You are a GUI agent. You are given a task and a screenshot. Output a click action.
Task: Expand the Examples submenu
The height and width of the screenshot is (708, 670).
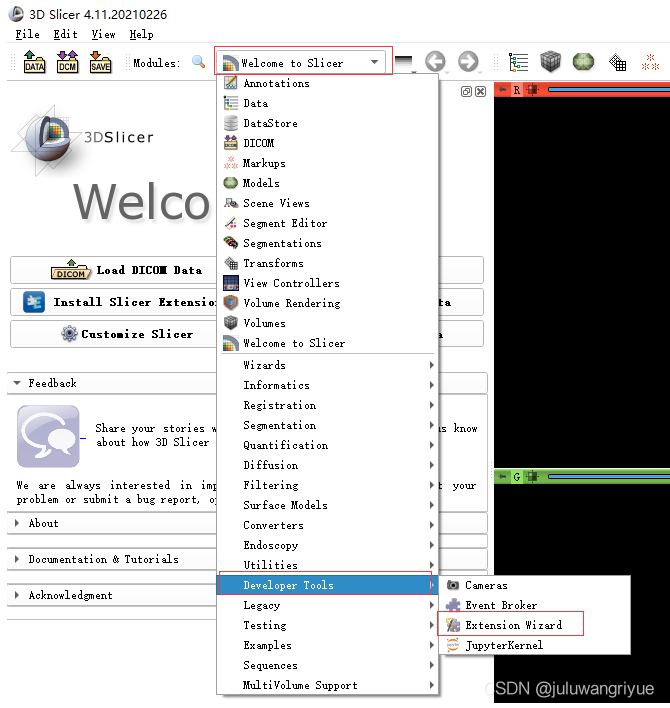coord(327,645)
